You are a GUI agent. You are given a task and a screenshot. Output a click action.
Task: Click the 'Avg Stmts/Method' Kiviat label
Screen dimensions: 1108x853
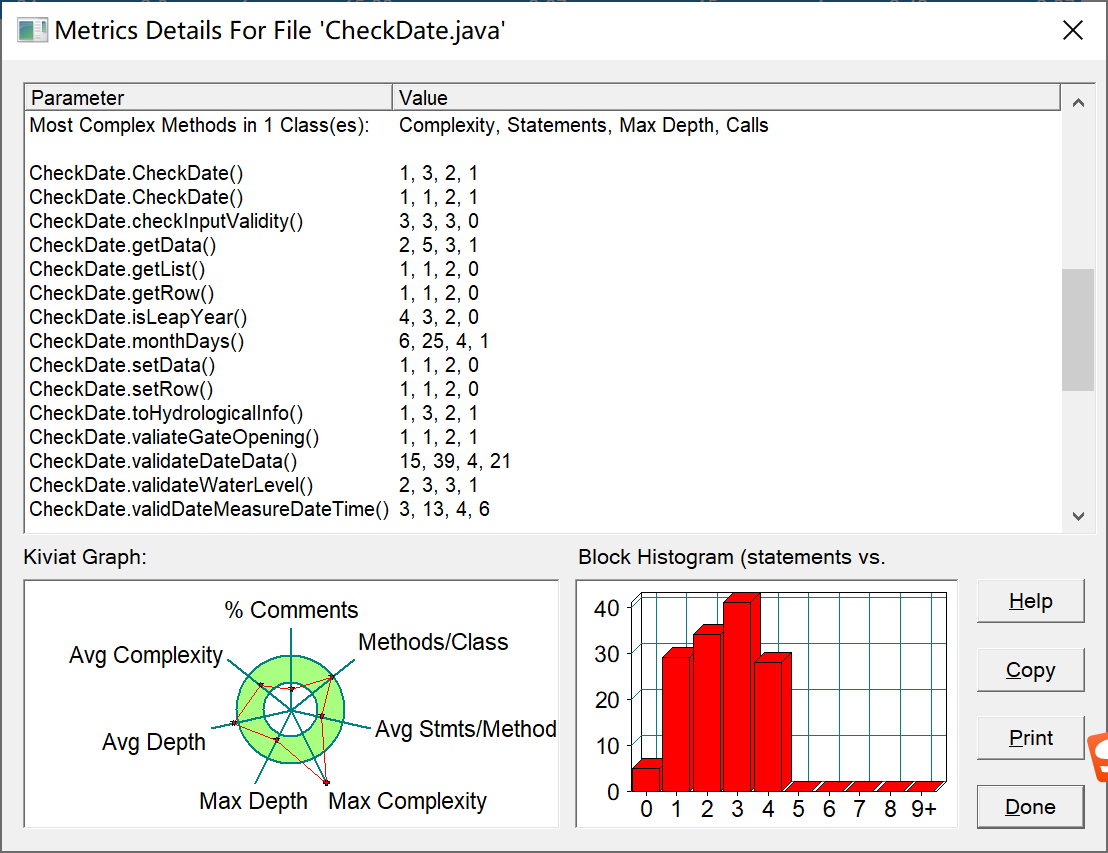point(466,729)
